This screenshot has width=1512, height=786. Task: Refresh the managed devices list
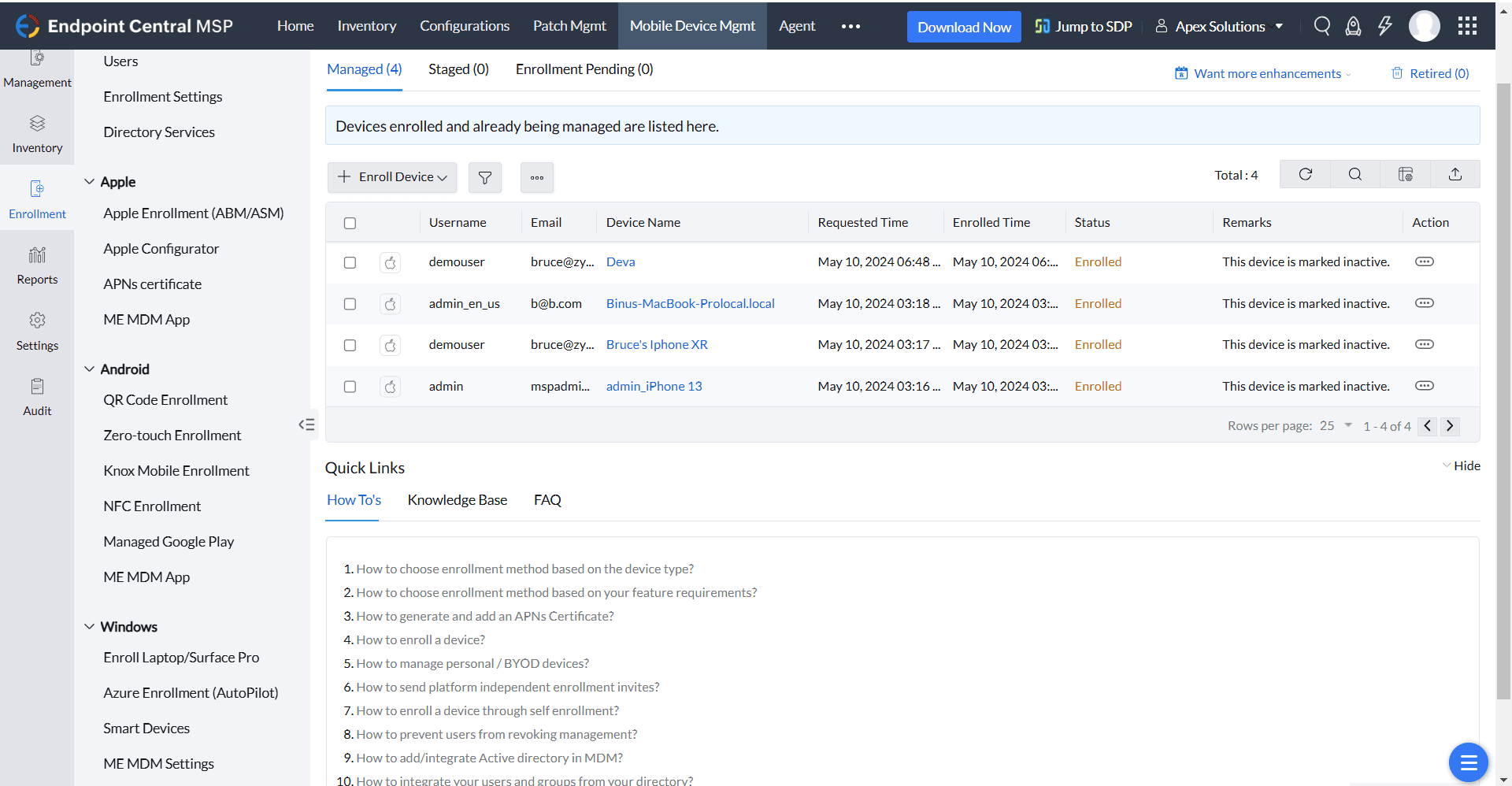click(x=1305, y=174)
